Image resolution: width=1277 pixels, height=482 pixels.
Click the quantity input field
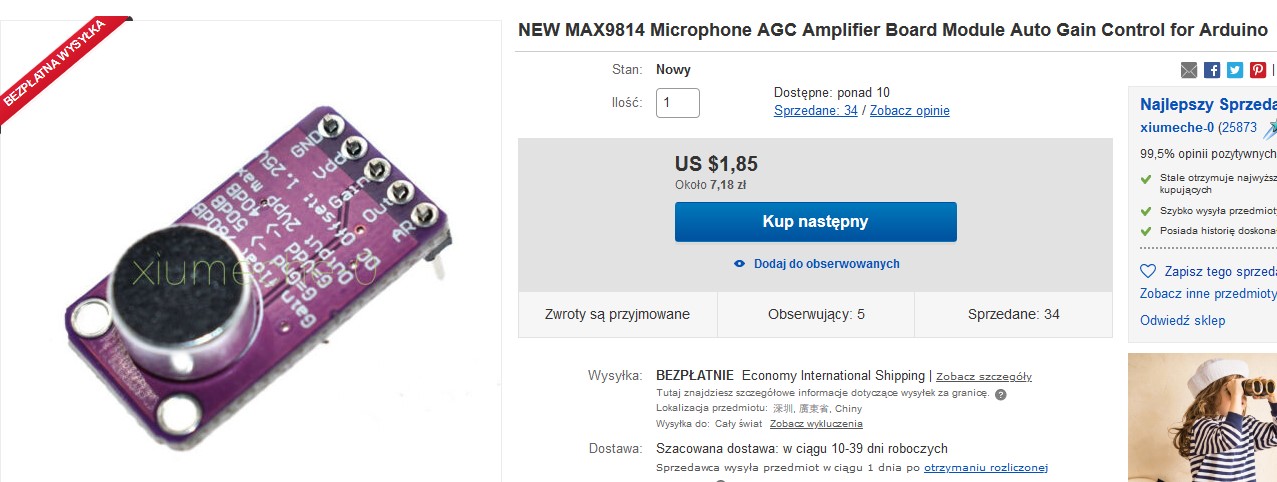pyautogui.click(x=677, y=103)
